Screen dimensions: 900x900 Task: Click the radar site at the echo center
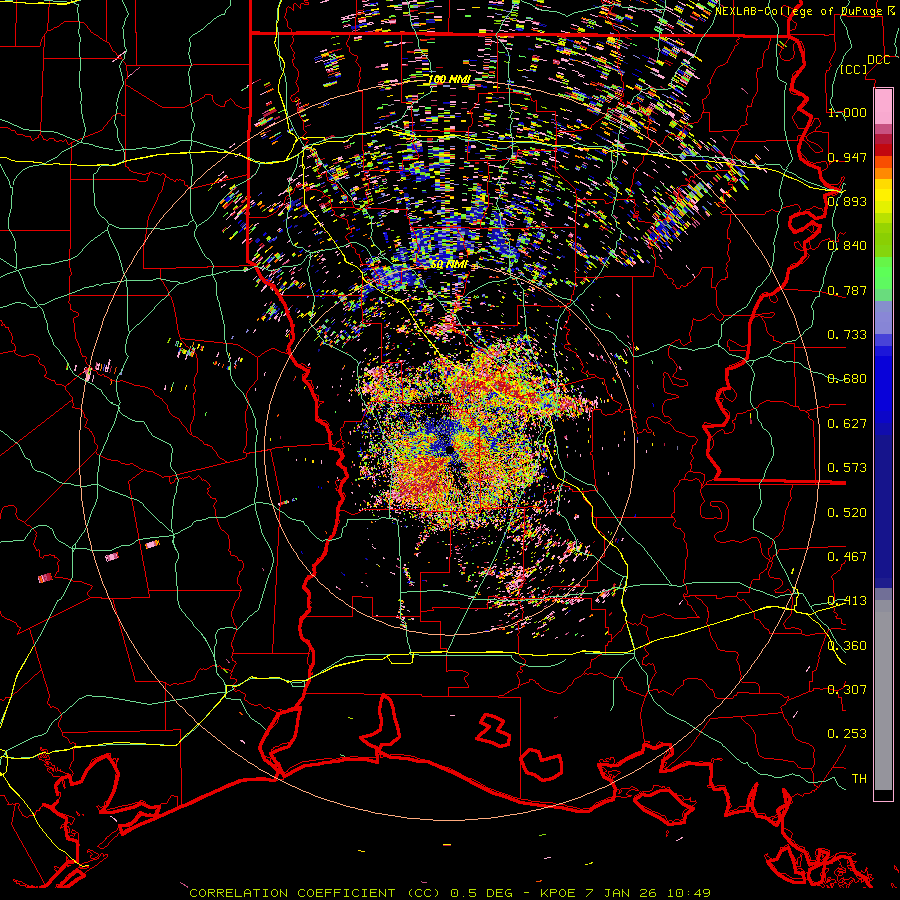449,449
